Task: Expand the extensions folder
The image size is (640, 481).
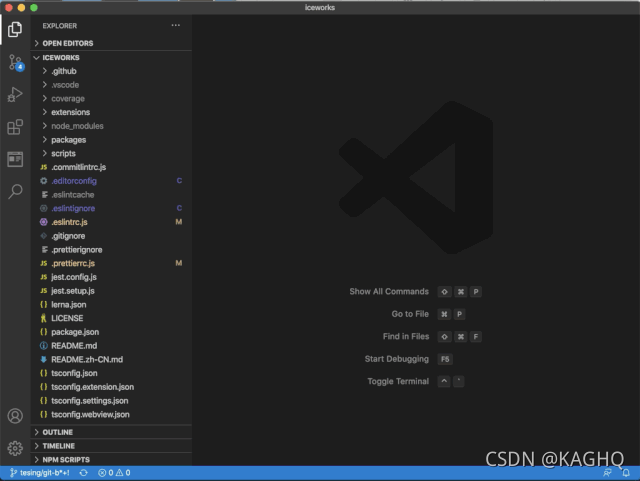Action: pos(111,112)
